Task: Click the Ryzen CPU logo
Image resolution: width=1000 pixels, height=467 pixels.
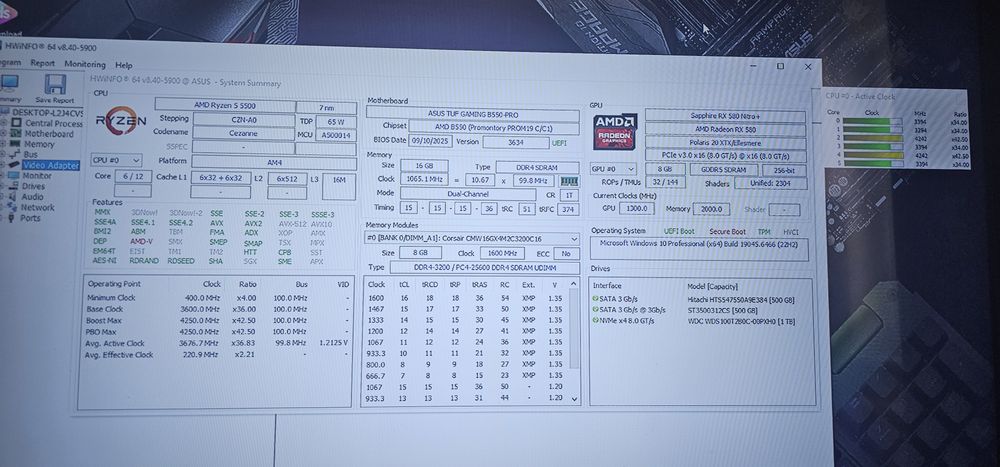Action: (x=121, y=121)
